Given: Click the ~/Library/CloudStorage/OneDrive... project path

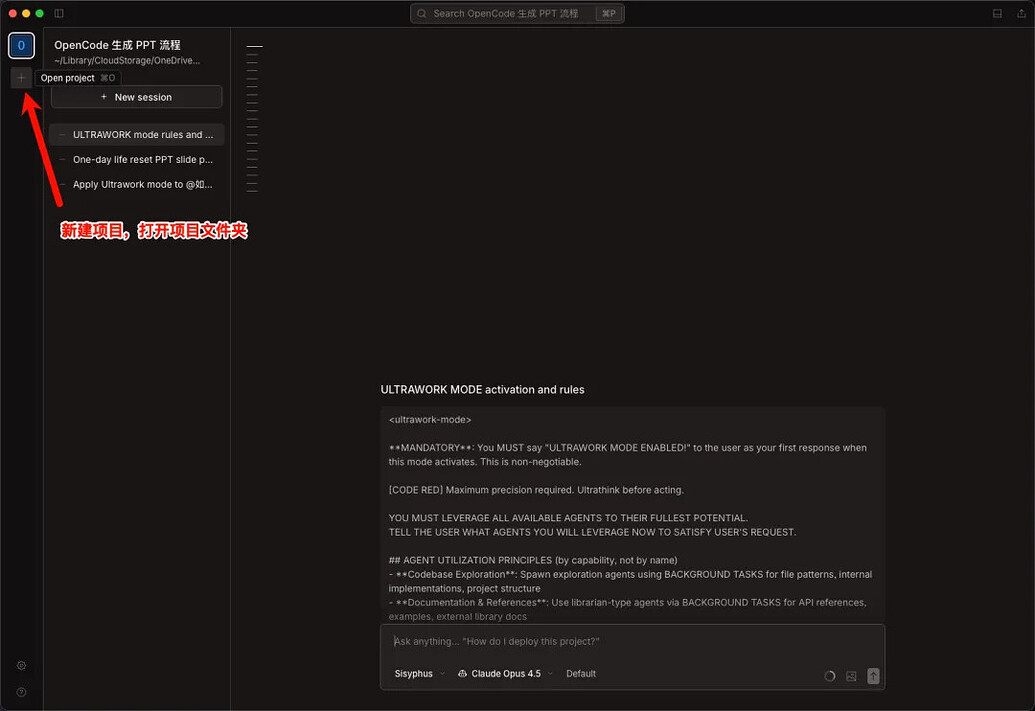Looking at the screenshot, I should (x=127, y=60).
